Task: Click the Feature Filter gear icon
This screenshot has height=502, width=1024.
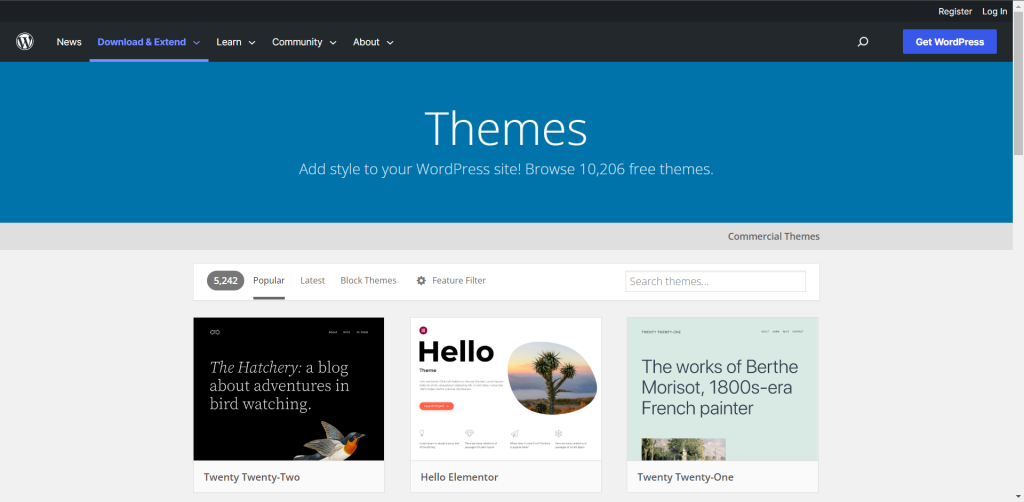Action: tap(421, 281)
